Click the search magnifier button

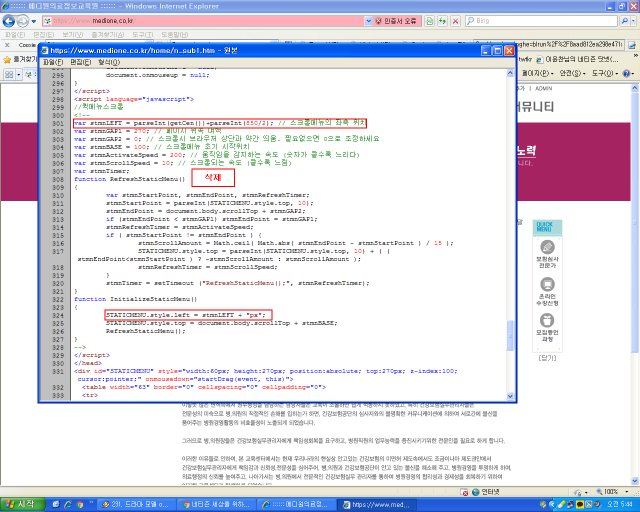pos(624,21)
